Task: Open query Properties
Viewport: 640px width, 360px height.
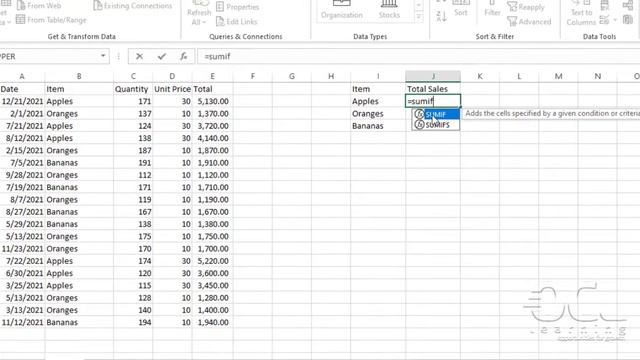Action: 237,7
